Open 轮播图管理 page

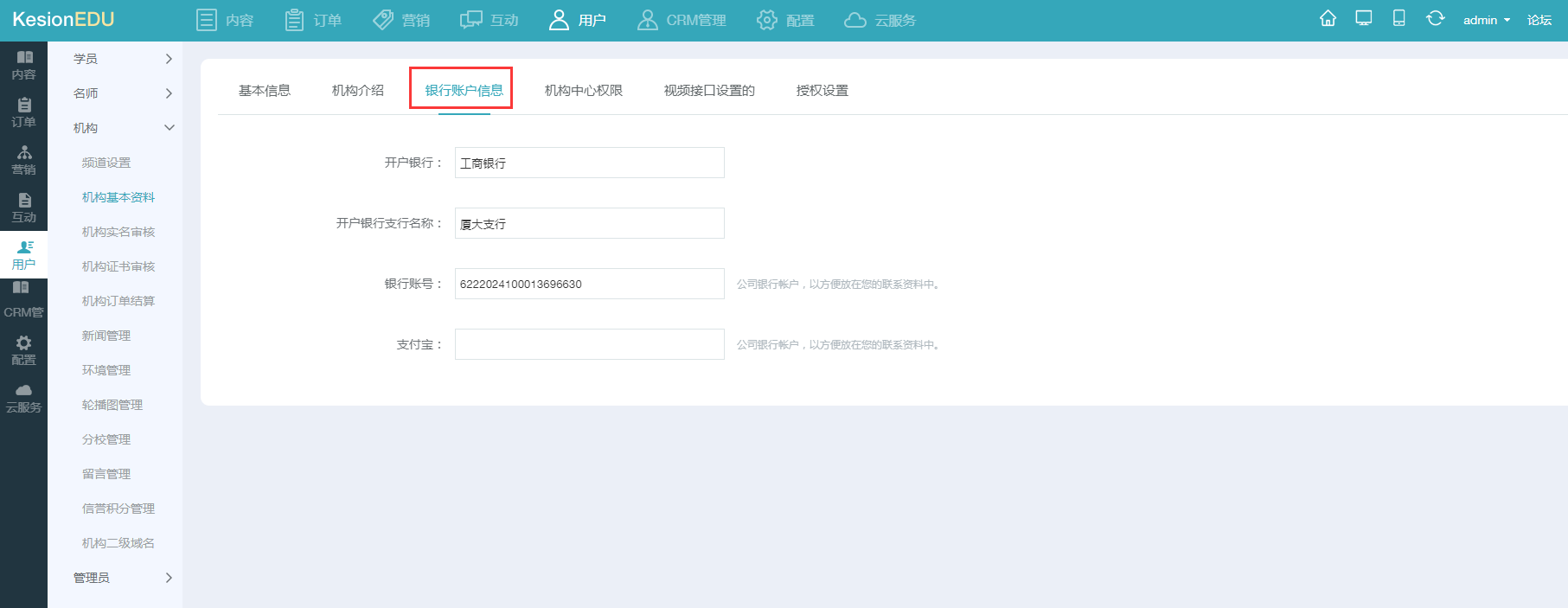pos(112,405)
